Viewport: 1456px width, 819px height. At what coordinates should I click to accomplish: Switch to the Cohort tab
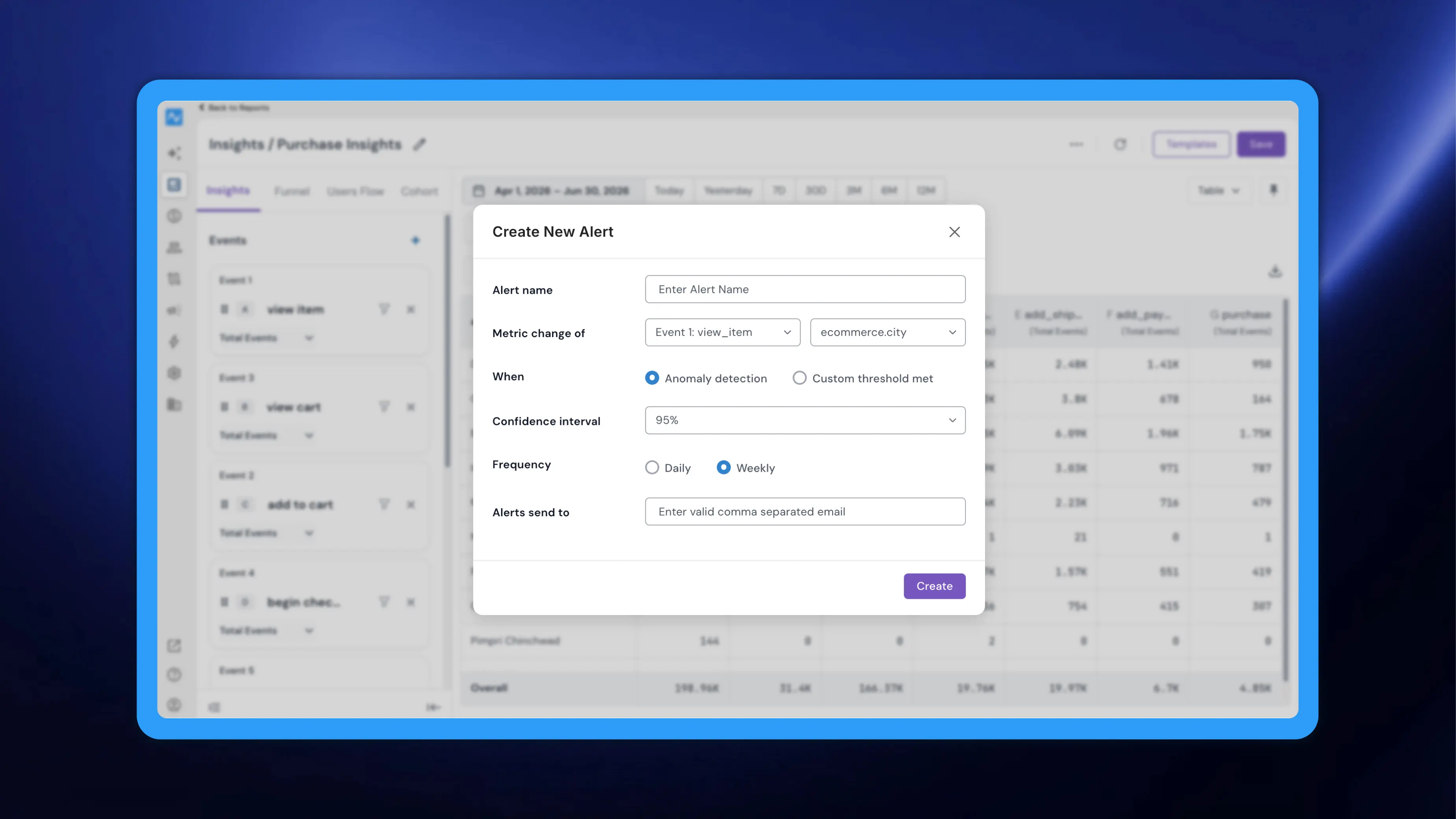click(419, 191)
